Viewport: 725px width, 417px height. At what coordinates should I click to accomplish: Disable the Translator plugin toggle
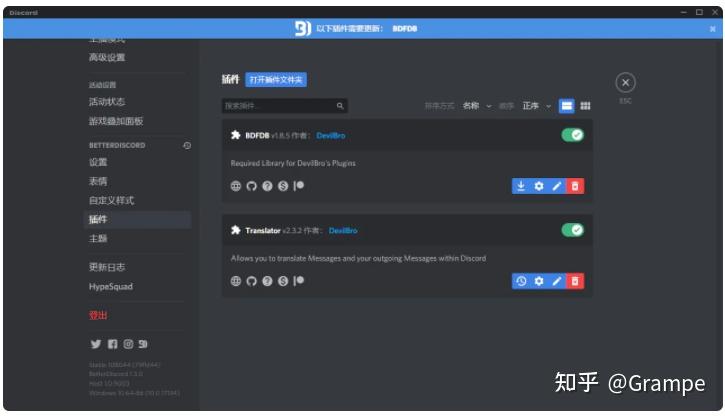572,230
